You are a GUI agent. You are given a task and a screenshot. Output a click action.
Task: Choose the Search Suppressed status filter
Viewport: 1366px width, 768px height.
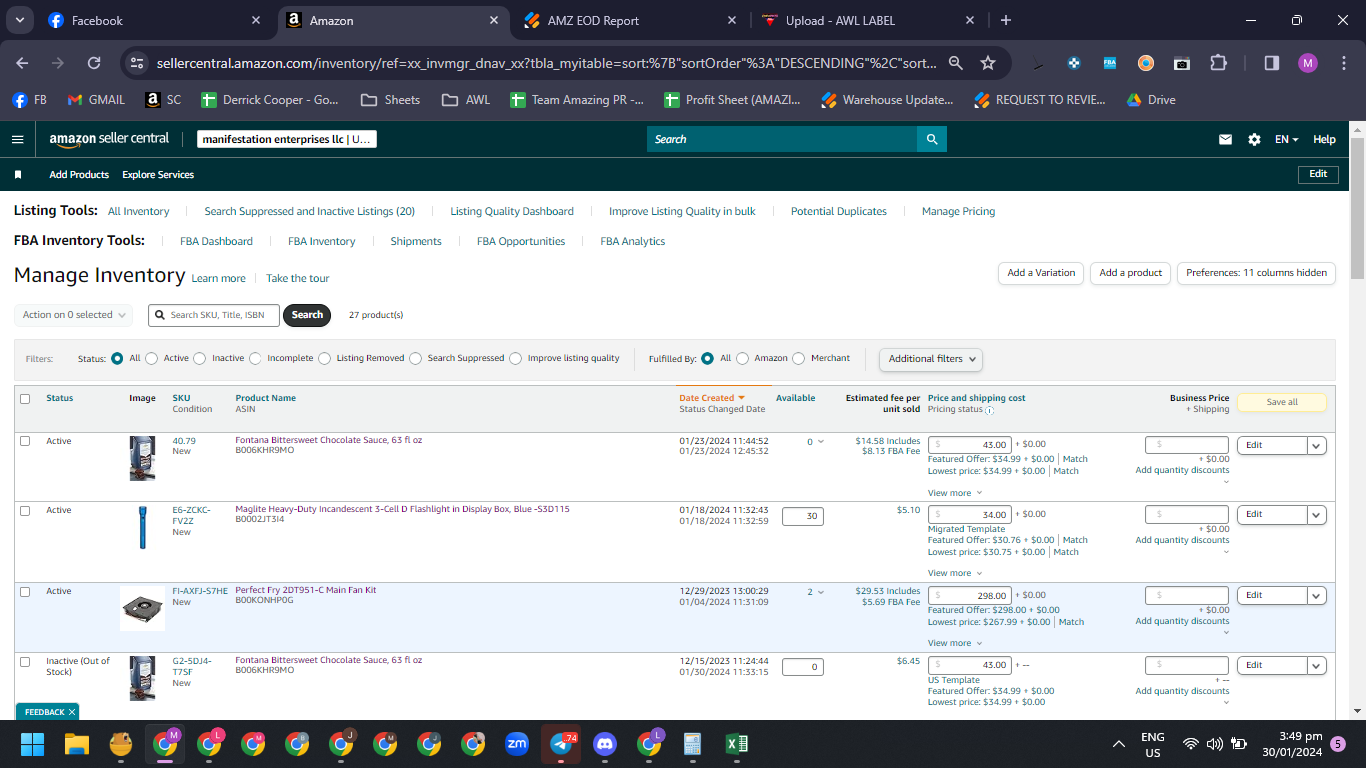pyautogui.click(x=416, y=358)
